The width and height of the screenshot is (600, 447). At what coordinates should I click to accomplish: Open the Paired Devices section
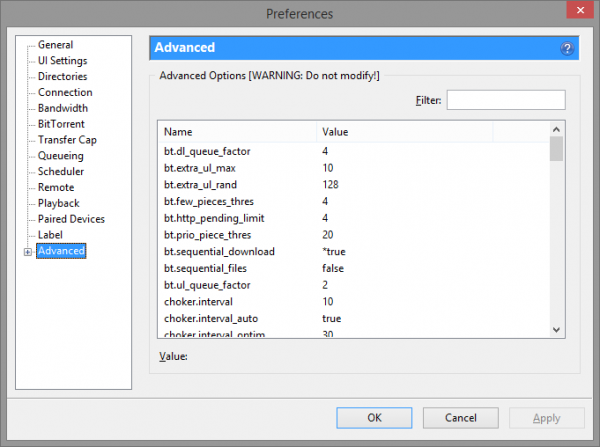click(x=70, y=219)
